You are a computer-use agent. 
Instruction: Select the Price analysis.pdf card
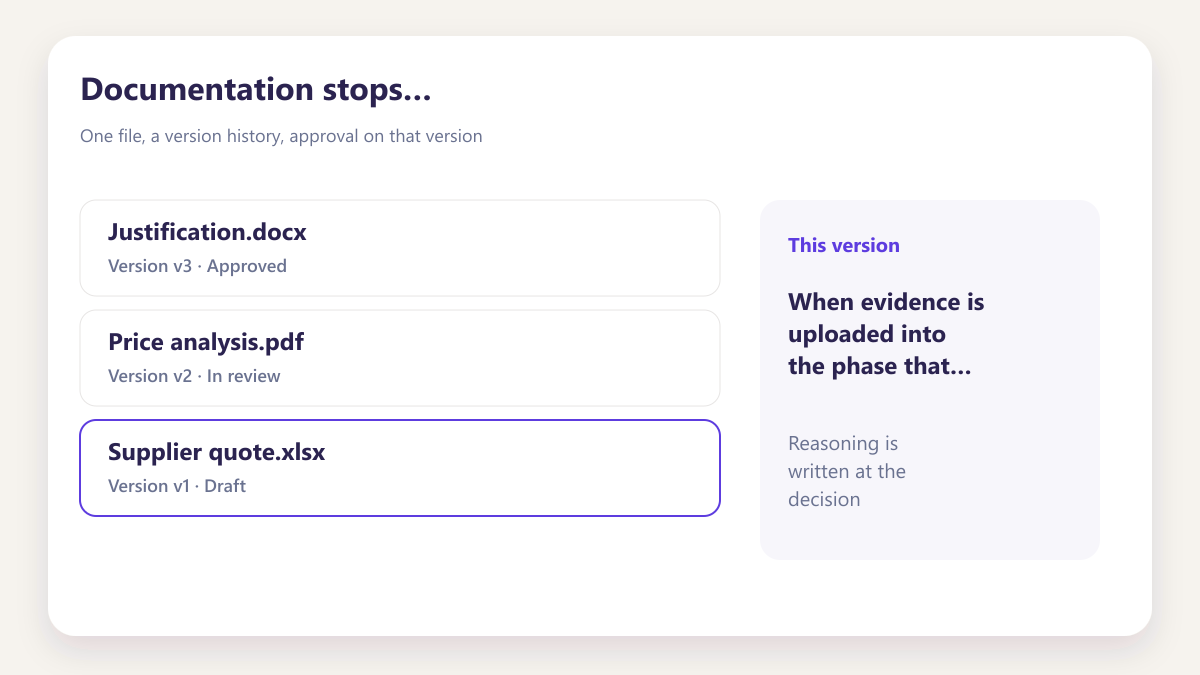[400, 358]
